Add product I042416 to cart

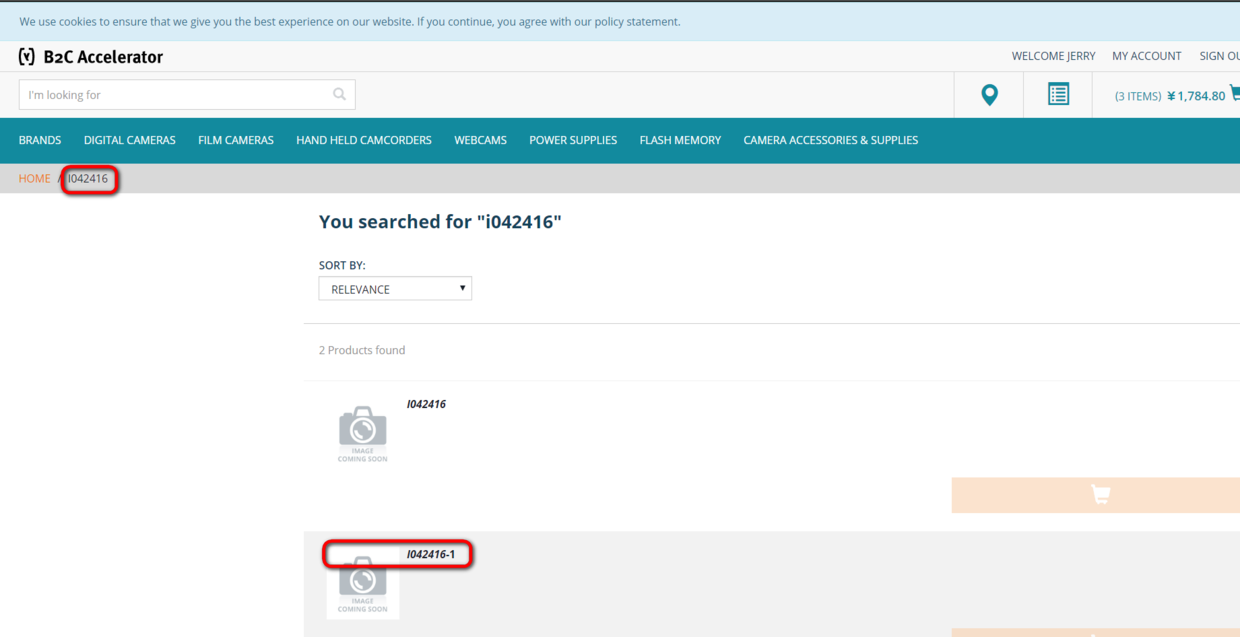point(1096,495)
